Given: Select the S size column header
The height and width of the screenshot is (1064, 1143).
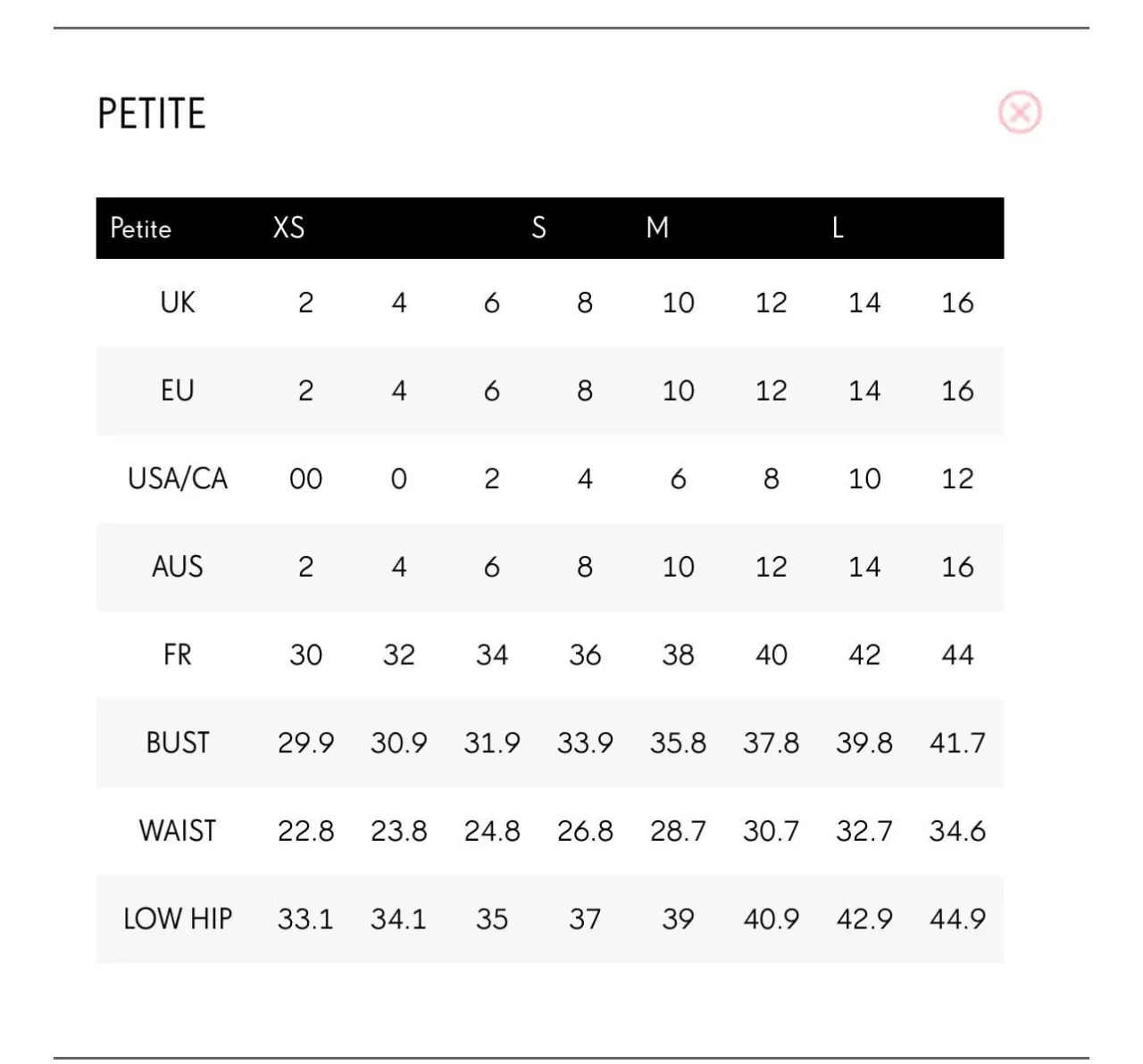Looking at the screenshot, I should coord(538,228).
